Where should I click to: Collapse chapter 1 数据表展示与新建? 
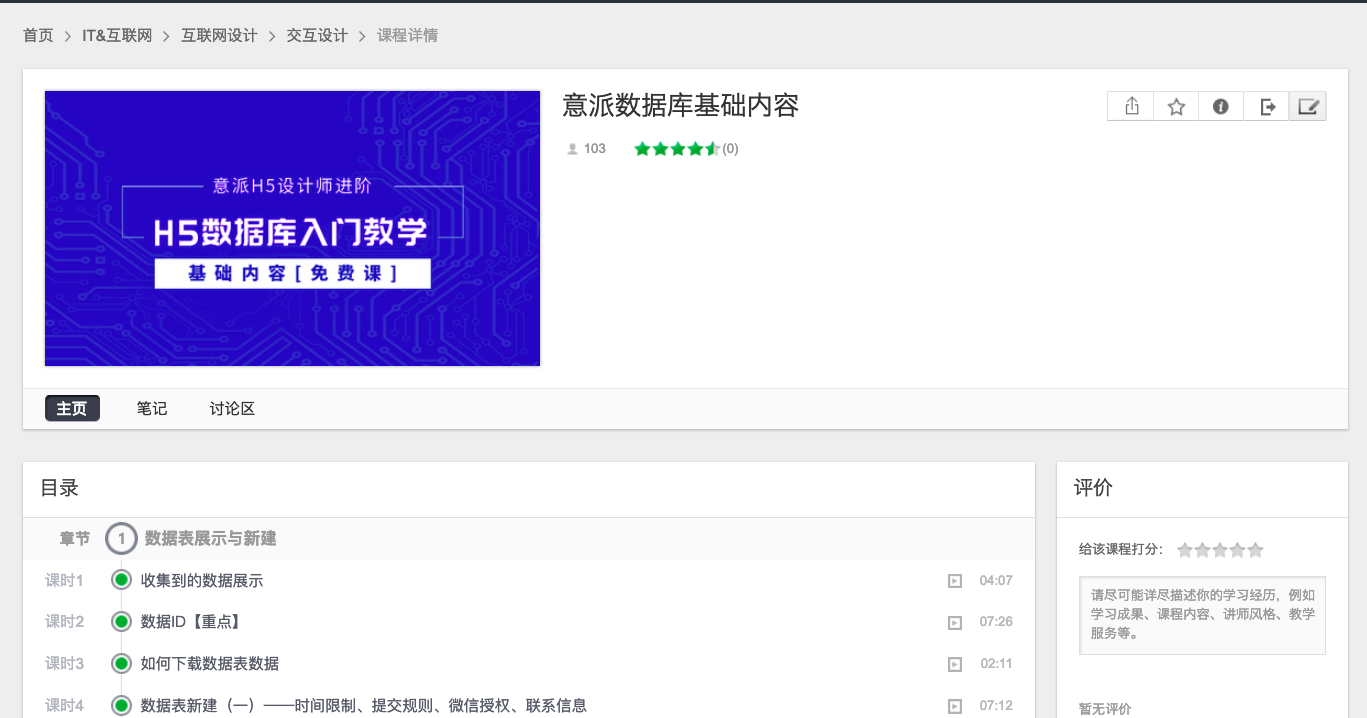coord(121,539)
